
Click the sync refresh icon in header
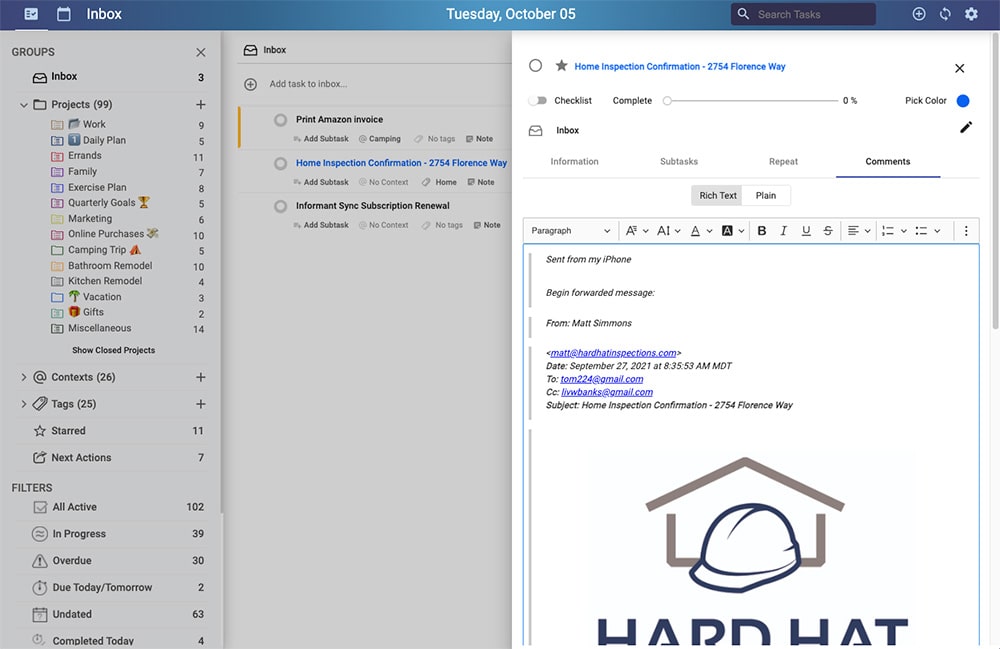[x=945, y=14]
